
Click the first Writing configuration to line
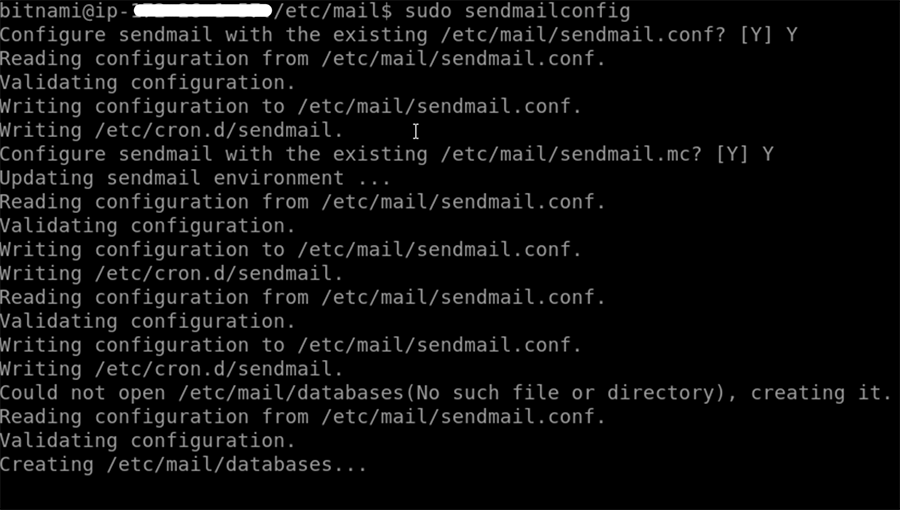[x=290, y=107]
